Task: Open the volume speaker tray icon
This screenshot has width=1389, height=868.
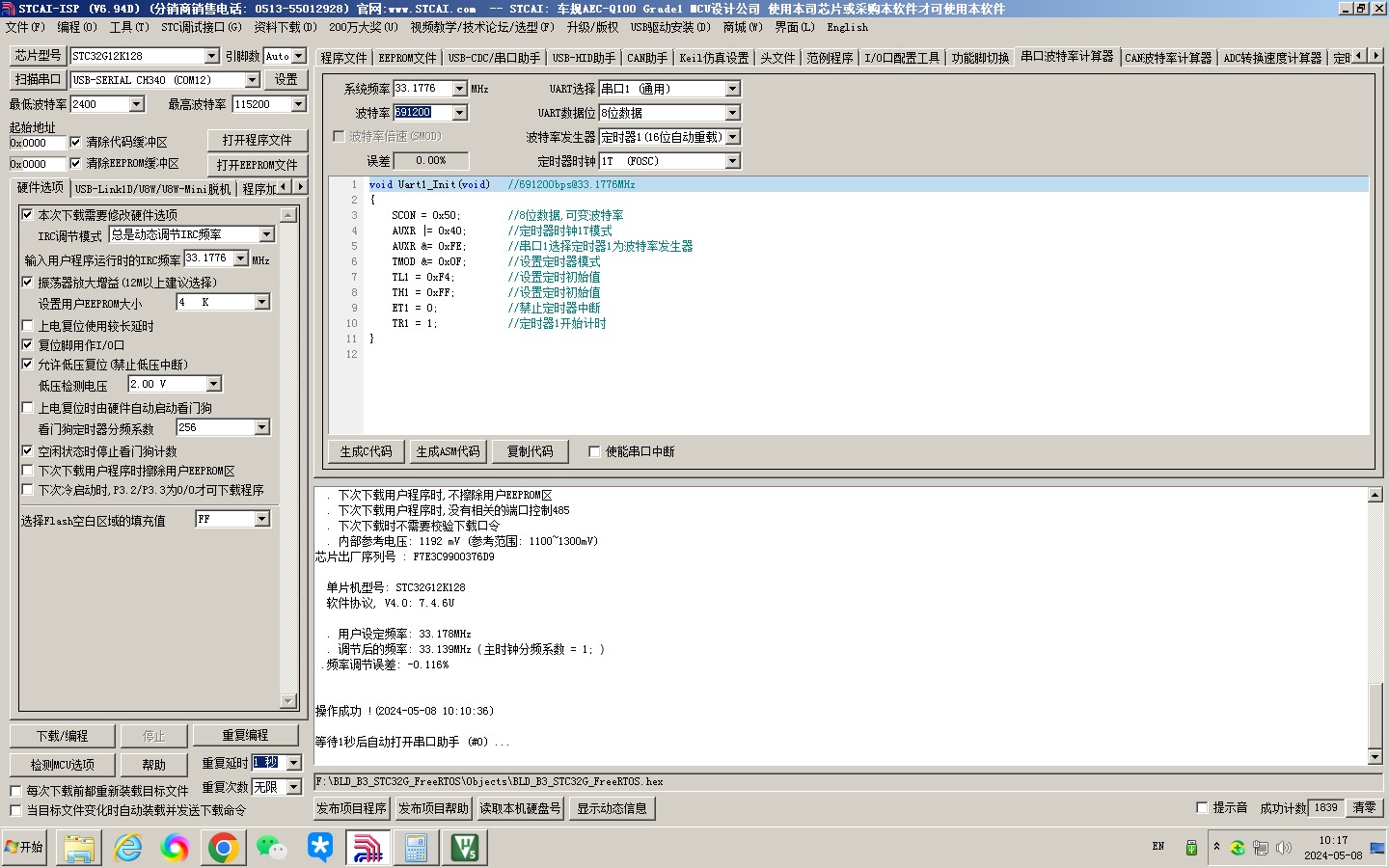Action: (1283, 848)
